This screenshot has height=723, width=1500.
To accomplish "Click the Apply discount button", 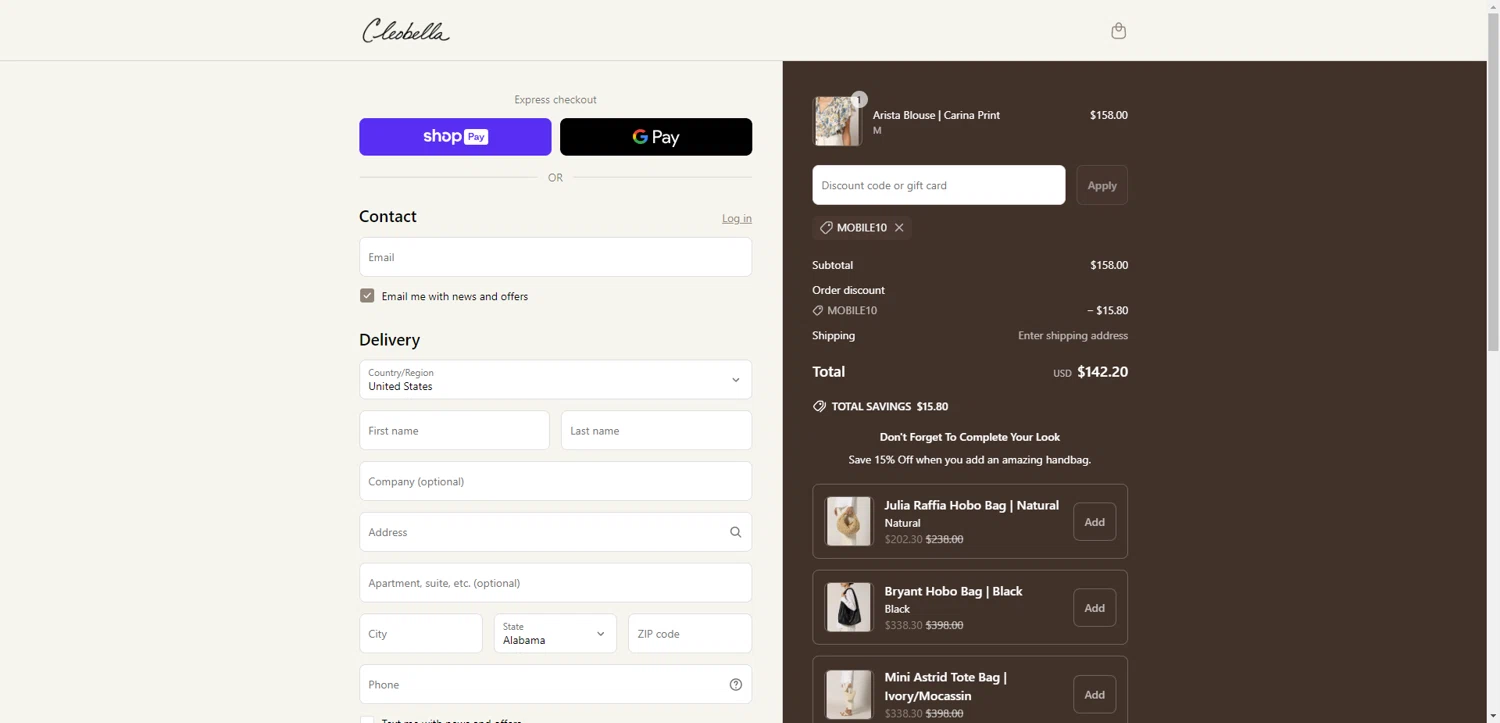I will click(x=1102, y=185).
